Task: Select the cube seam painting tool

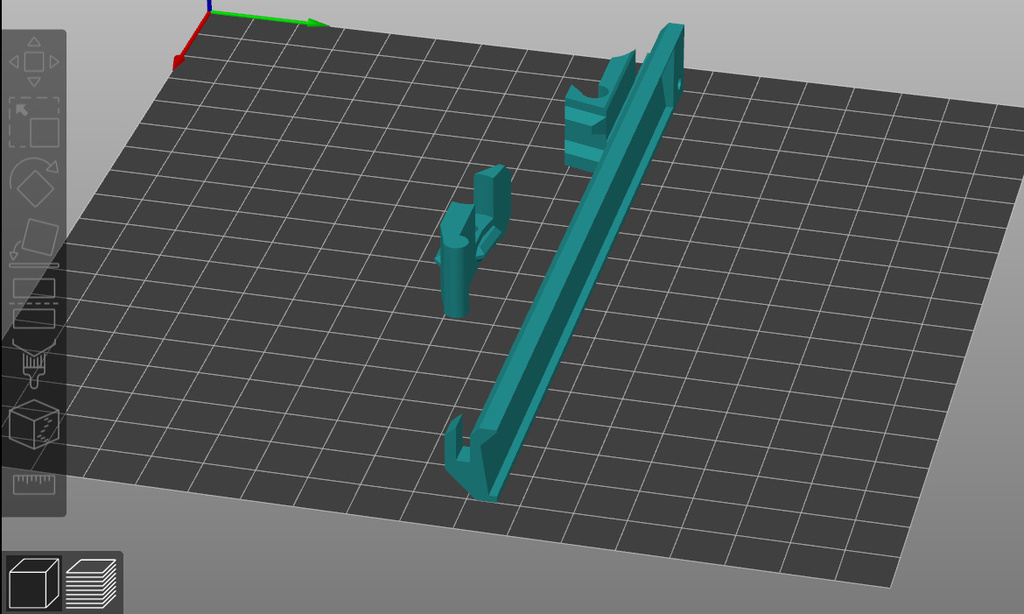Action: [x=34, y=424]
